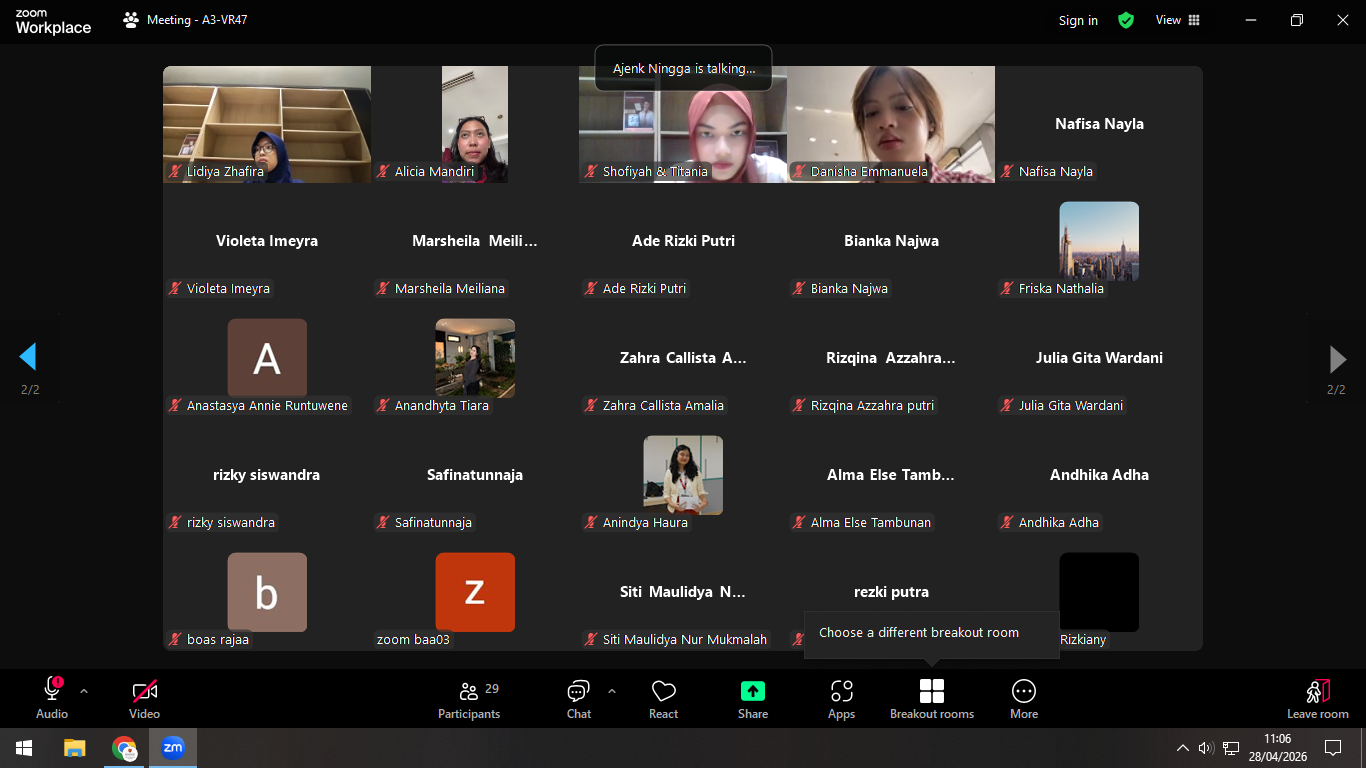The image size is (1366, 768).
Task: Go to previous gallery page arrow
Action: (x=28, y=357)
